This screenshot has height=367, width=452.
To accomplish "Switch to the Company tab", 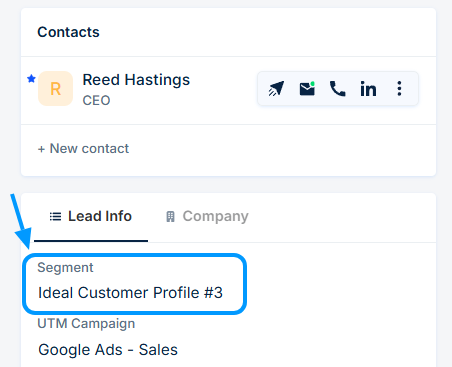I will pos(207,216).
